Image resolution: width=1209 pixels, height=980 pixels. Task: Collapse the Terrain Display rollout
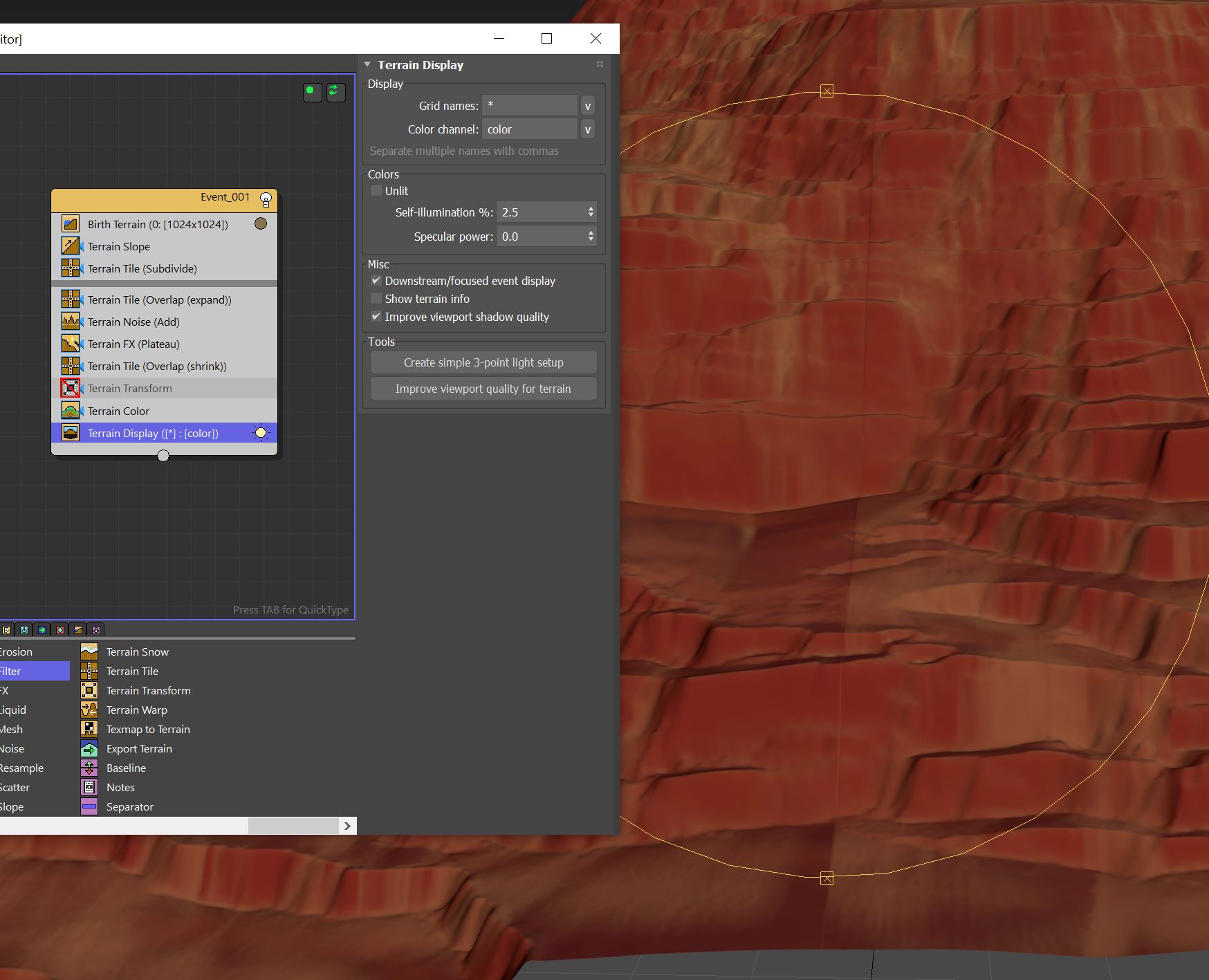(x=367, y=65)
